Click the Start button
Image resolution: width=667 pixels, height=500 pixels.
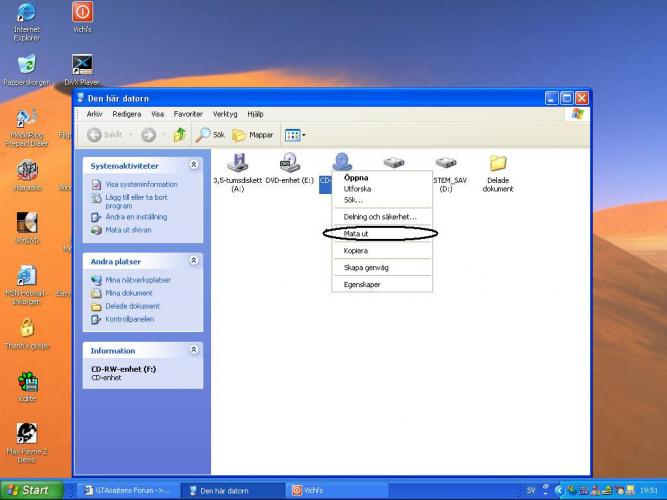point(32,490)
